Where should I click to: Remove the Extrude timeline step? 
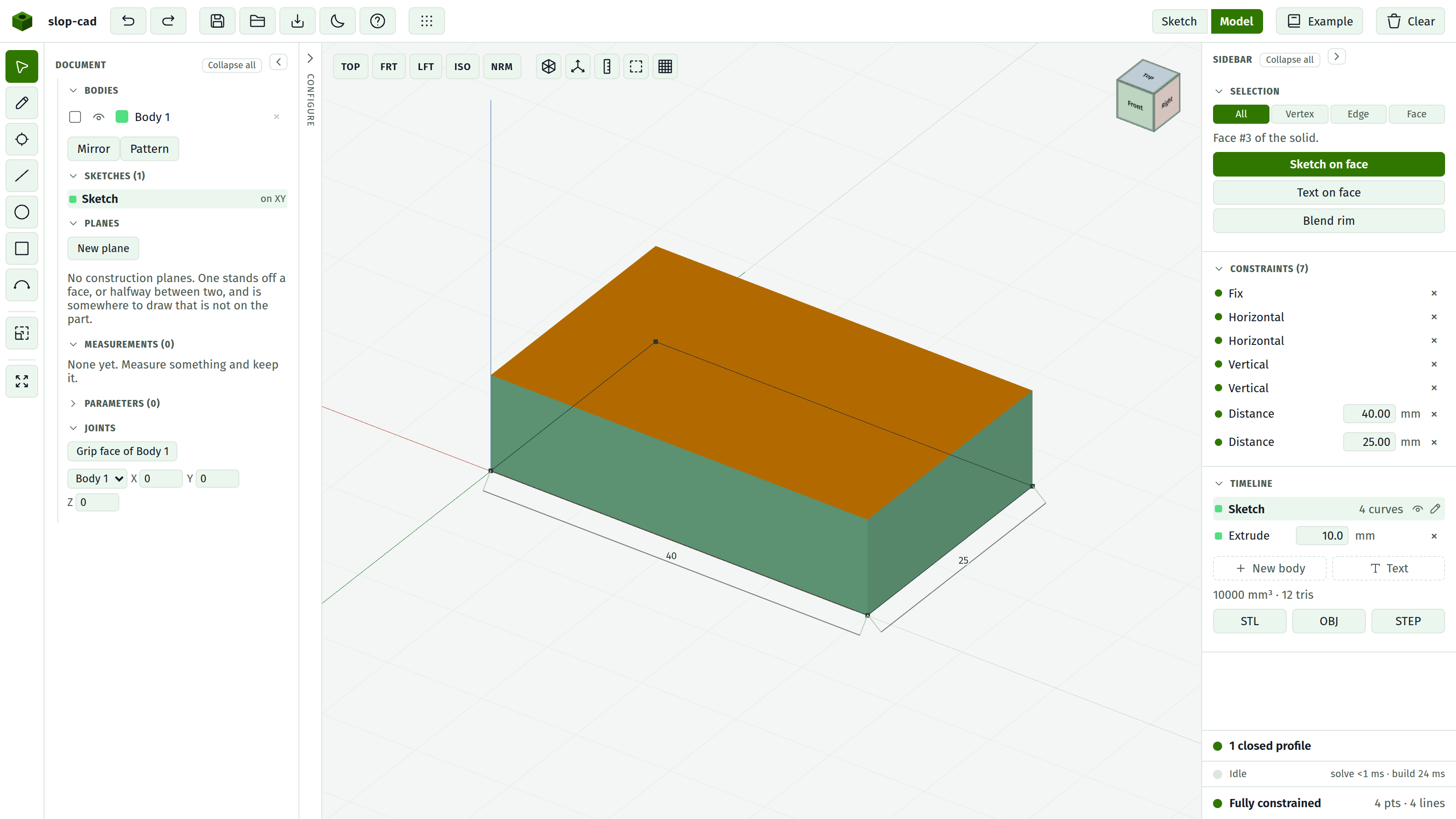[1434, 536]
